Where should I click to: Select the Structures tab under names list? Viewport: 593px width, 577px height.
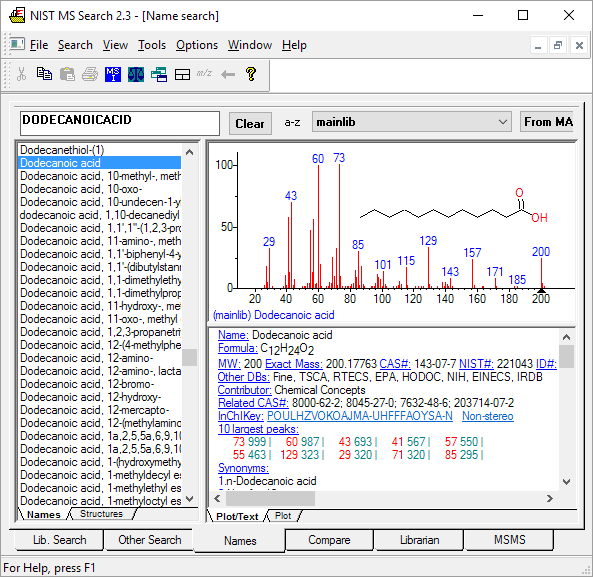[101, 514]
